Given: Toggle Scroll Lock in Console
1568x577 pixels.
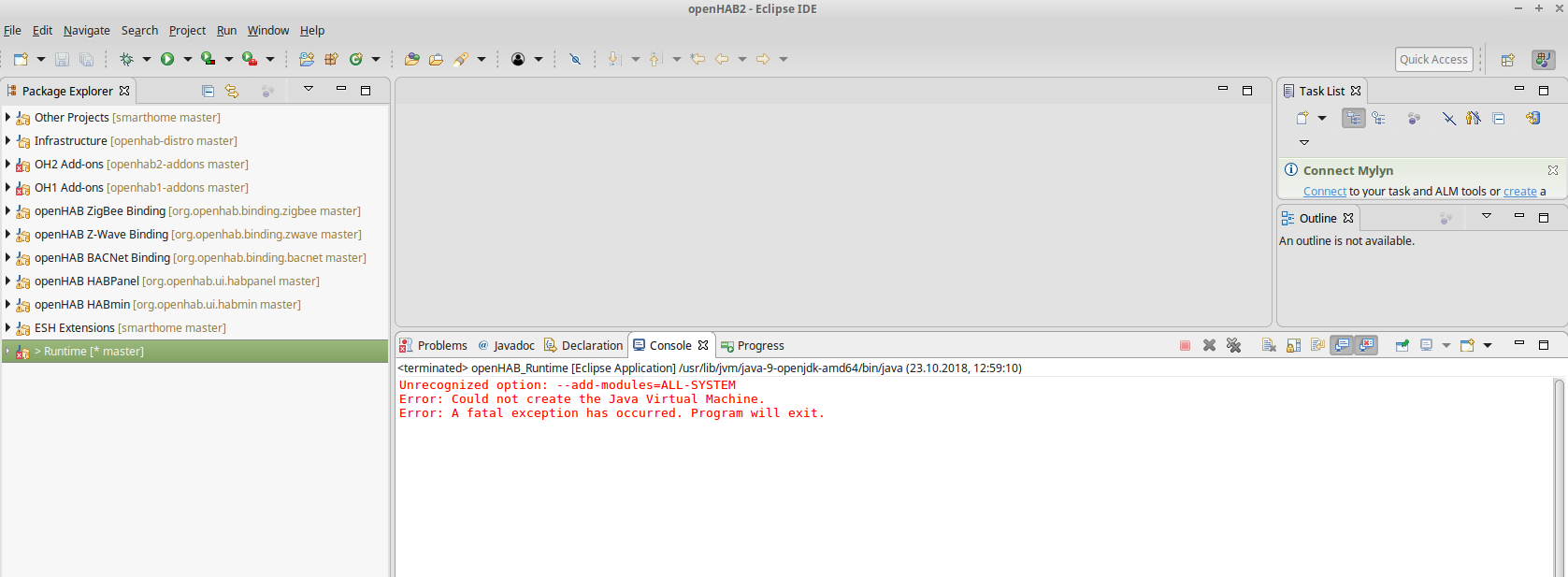Looking at the screenshot, I should pos(1293,345).
